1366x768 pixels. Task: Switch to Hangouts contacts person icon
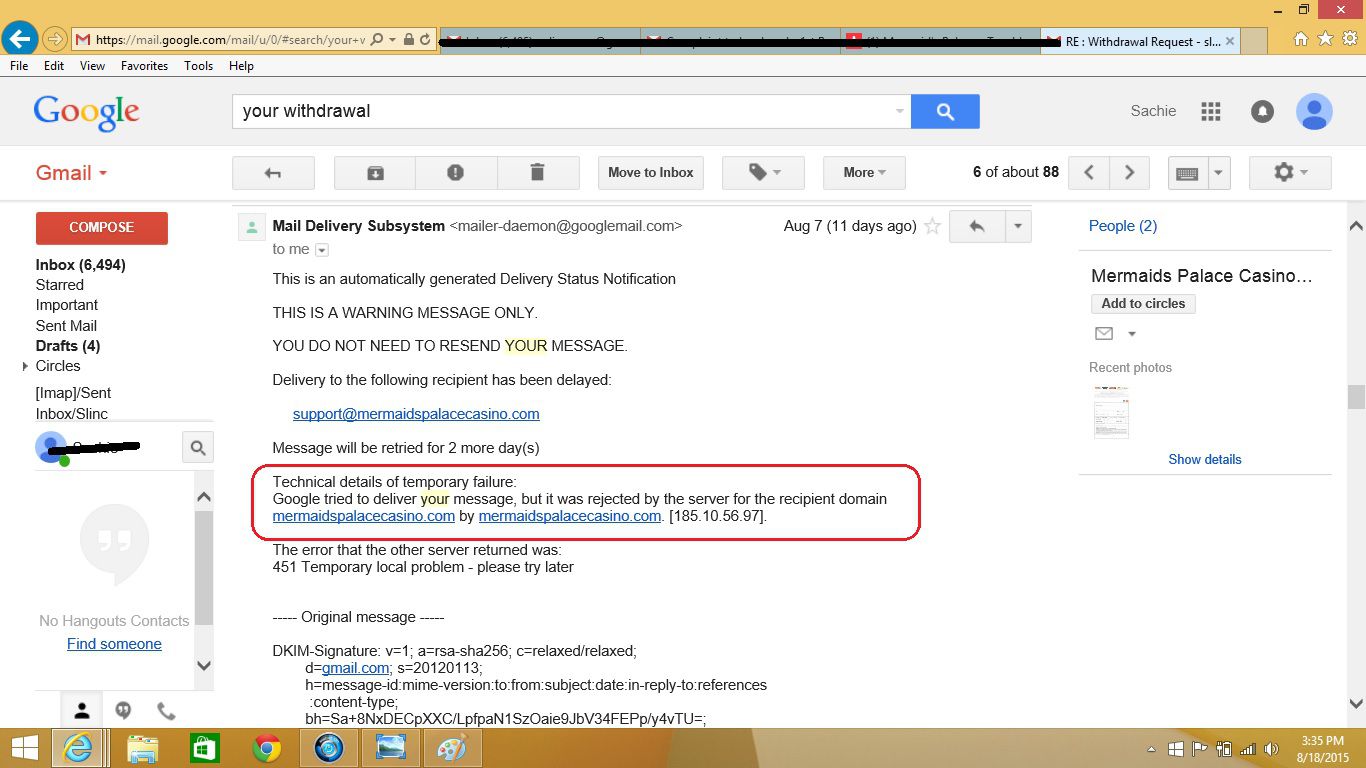82,710
